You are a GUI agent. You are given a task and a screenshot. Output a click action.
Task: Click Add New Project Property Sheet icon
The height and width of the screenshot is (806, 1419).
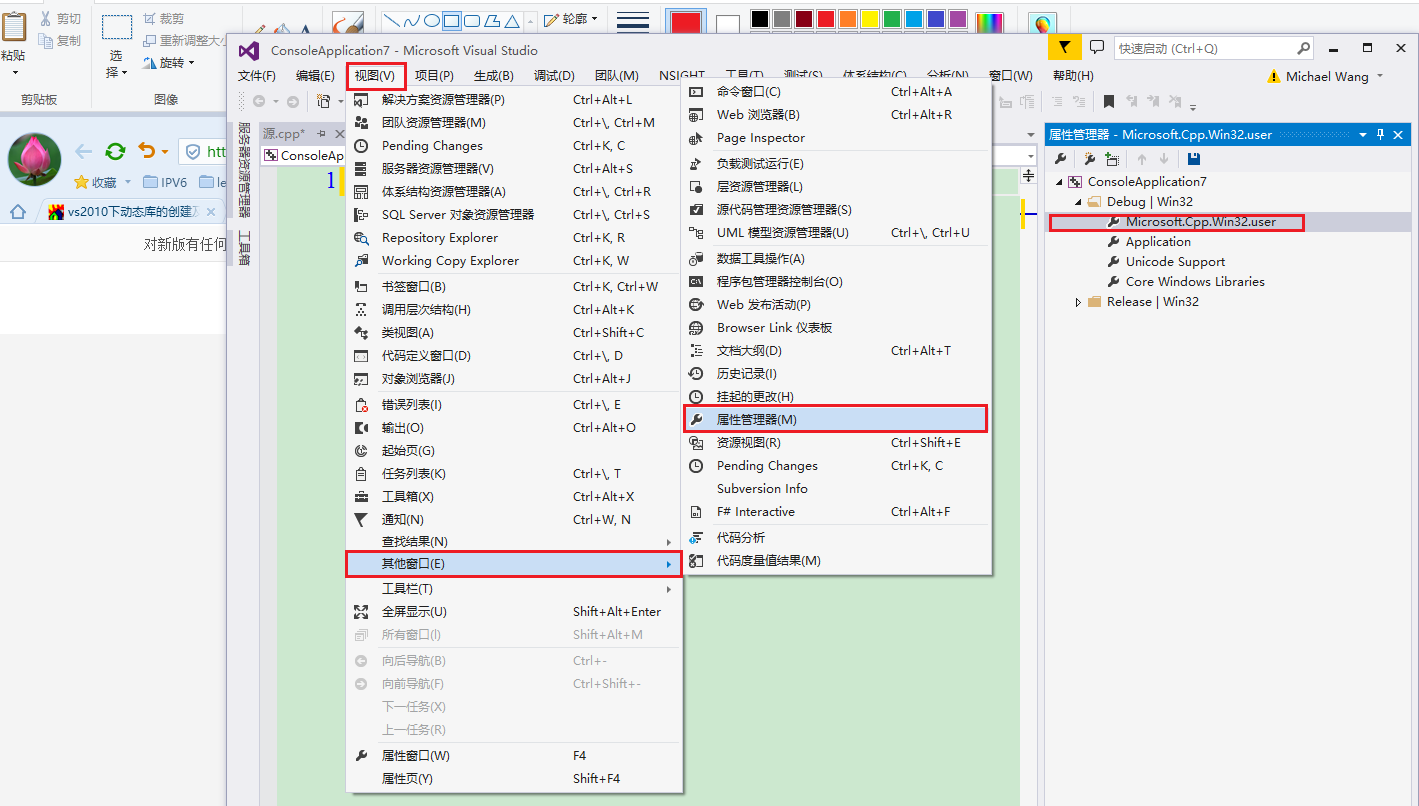point(1090,159)
